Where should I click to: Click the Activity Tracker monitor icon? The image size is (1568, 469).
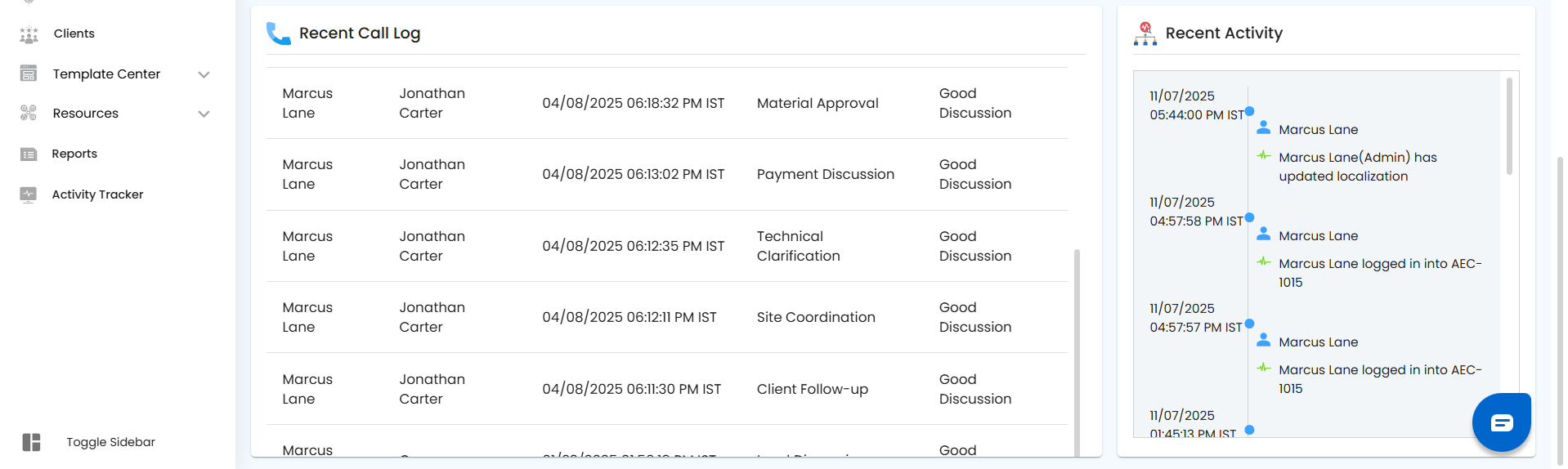pos(29,194)
